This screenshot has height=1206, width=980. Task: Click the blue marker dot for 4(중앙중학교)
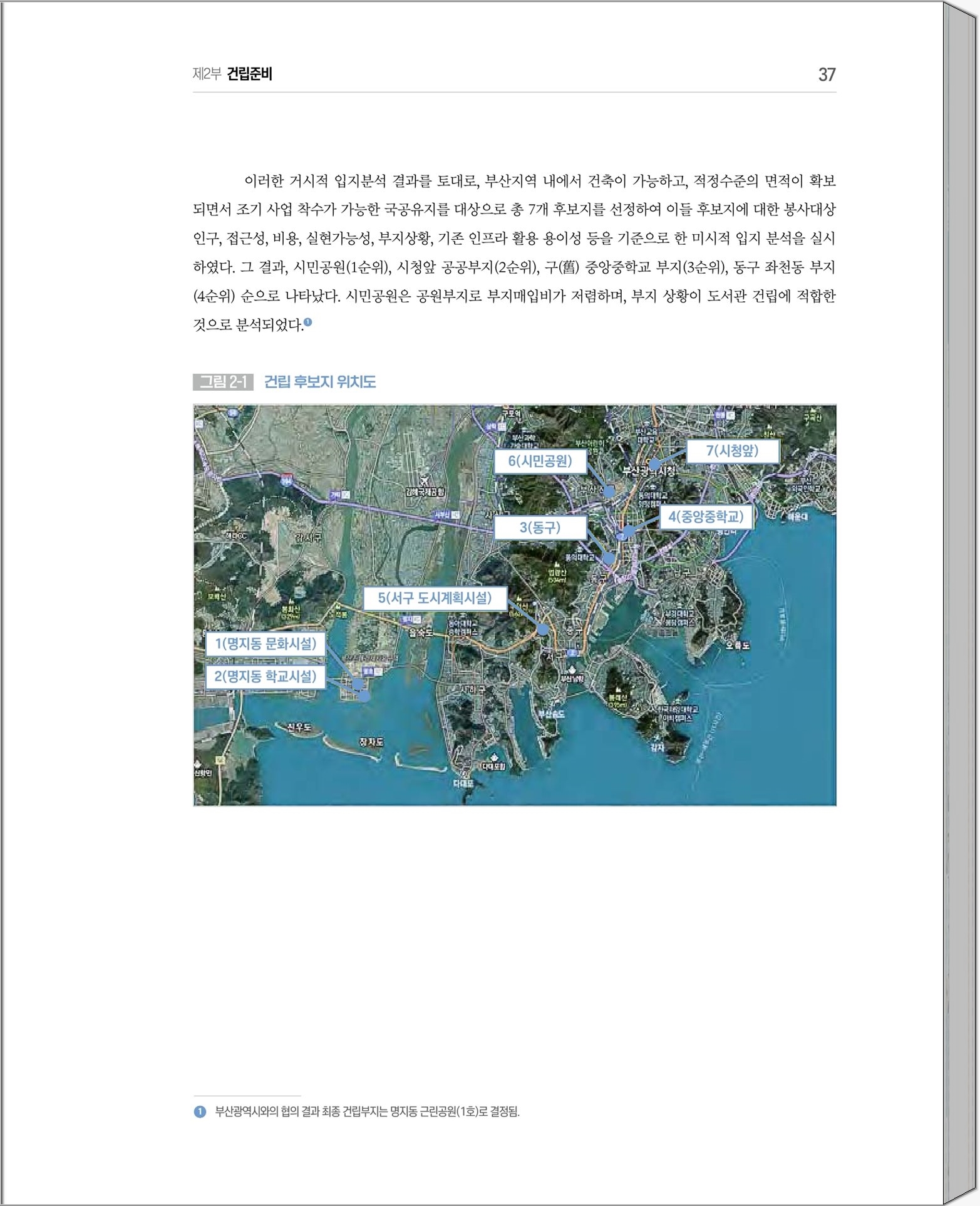[x=628, y=532]
